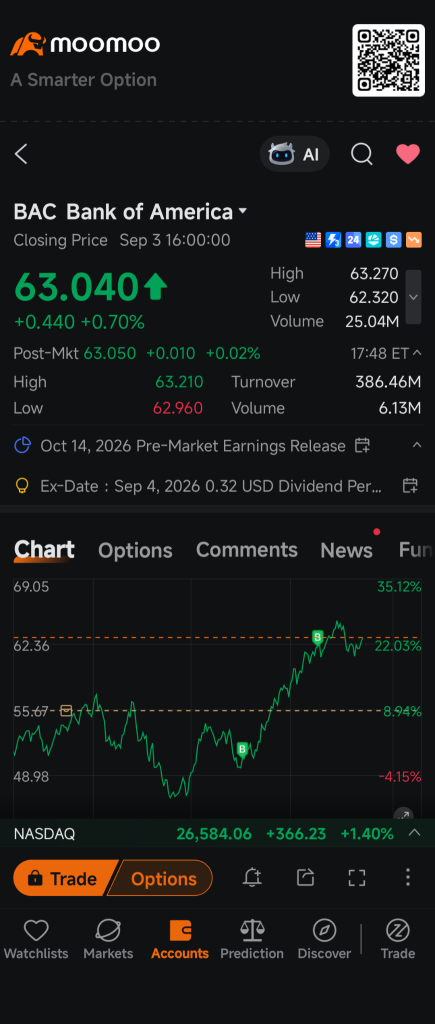Switch to the News tab
This screenshot has height=1024, width=435.
pyautogui.click(x=347, y=550)
